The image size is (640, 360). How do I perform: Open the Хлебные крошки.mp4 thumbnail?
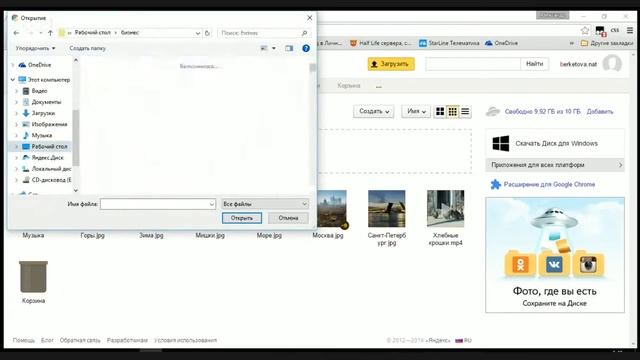[445, 209]
